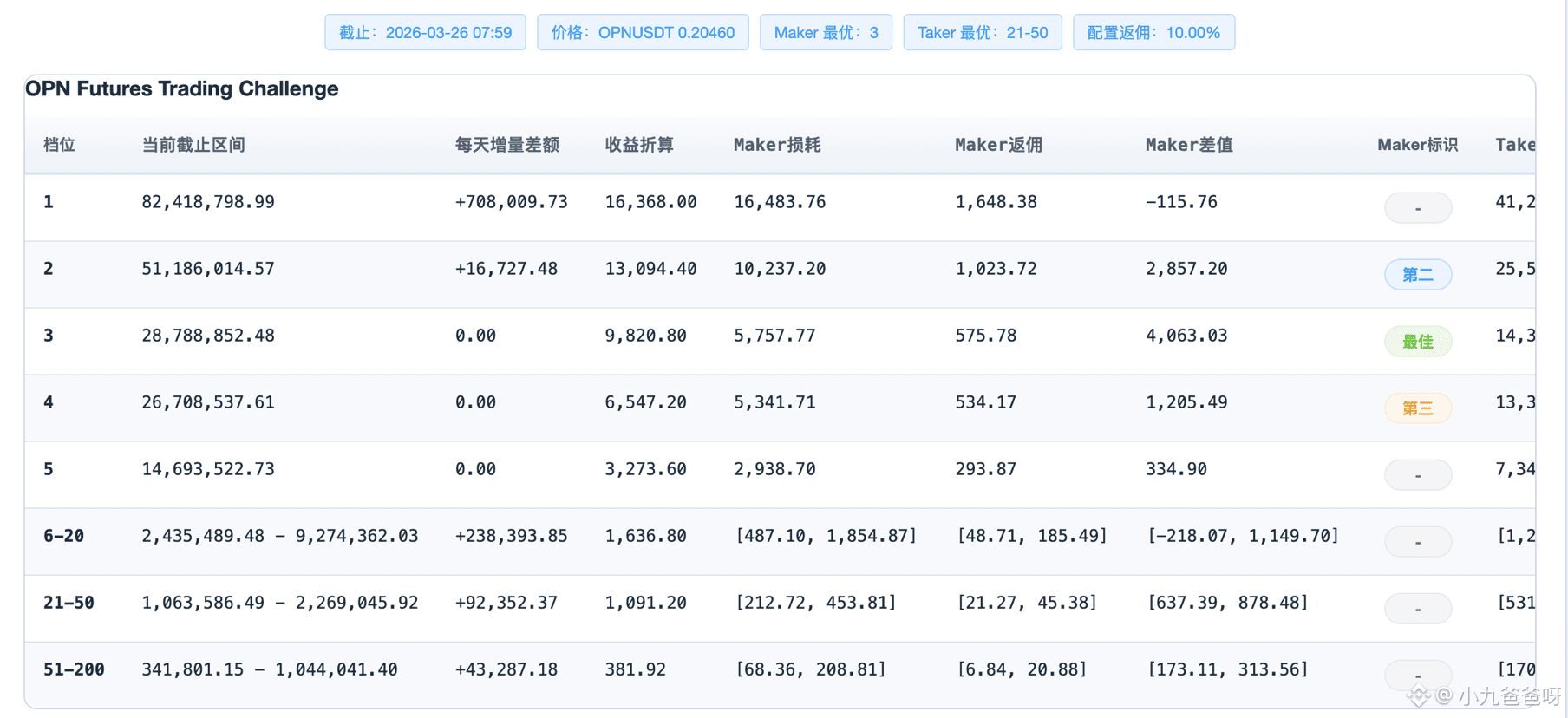Click the 第二 Maker tag
The width and height of the screenshot is (1568, 718).
(1418, 275)
